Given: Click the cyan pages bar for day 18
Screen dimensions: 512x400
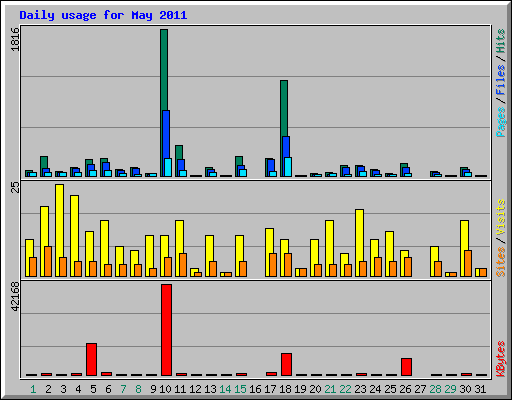Looking at the screenshot, I should tap(288, 167).
